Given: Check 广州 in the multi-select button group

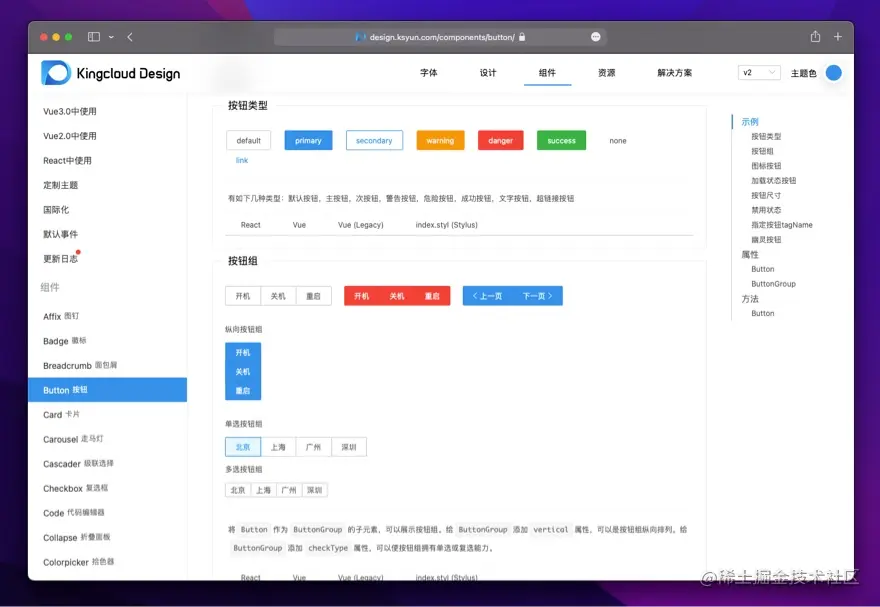Looking at the screenshot, I should 287,489.
